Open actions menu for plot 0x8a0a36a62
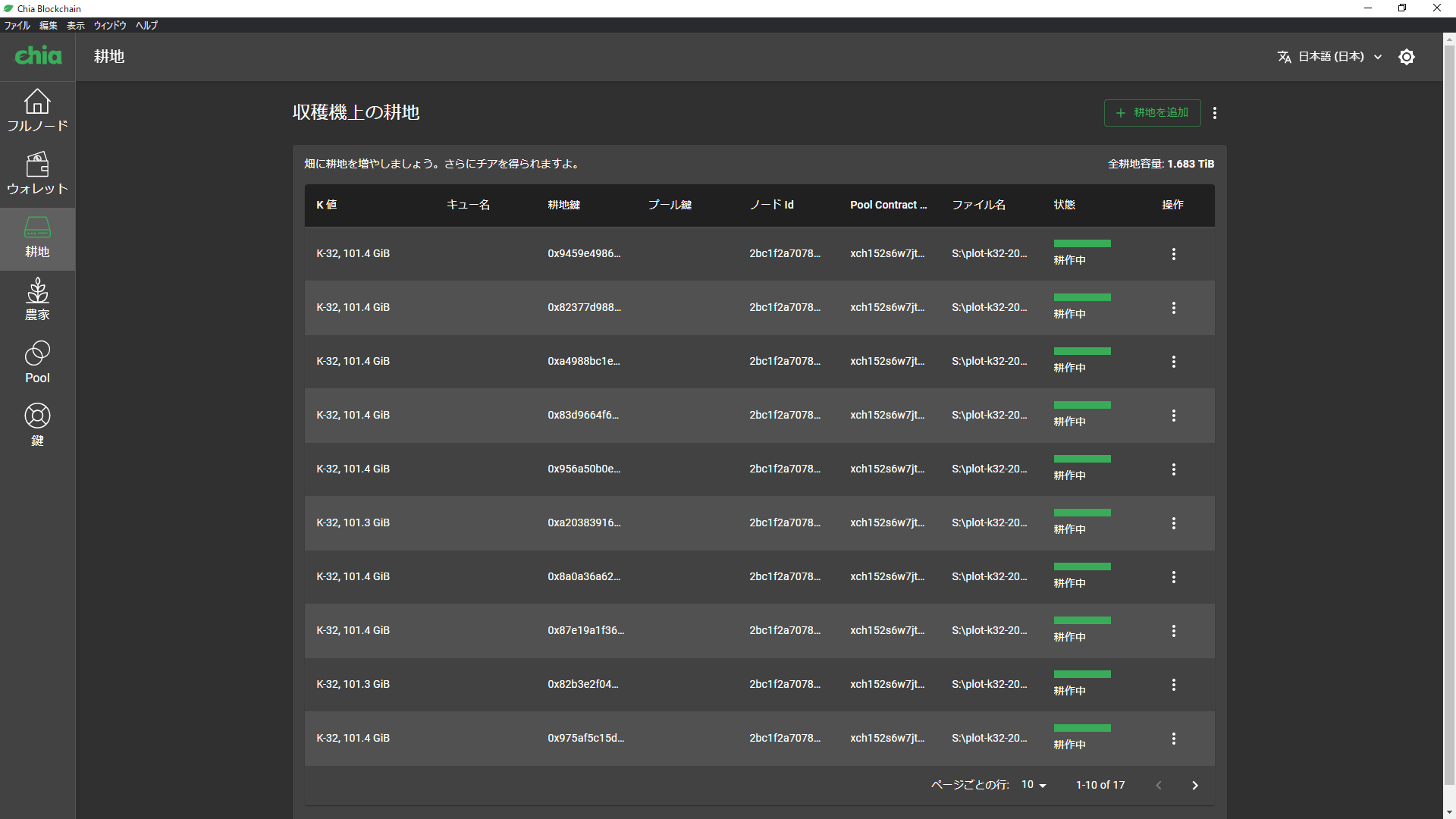 [1174, 577]
